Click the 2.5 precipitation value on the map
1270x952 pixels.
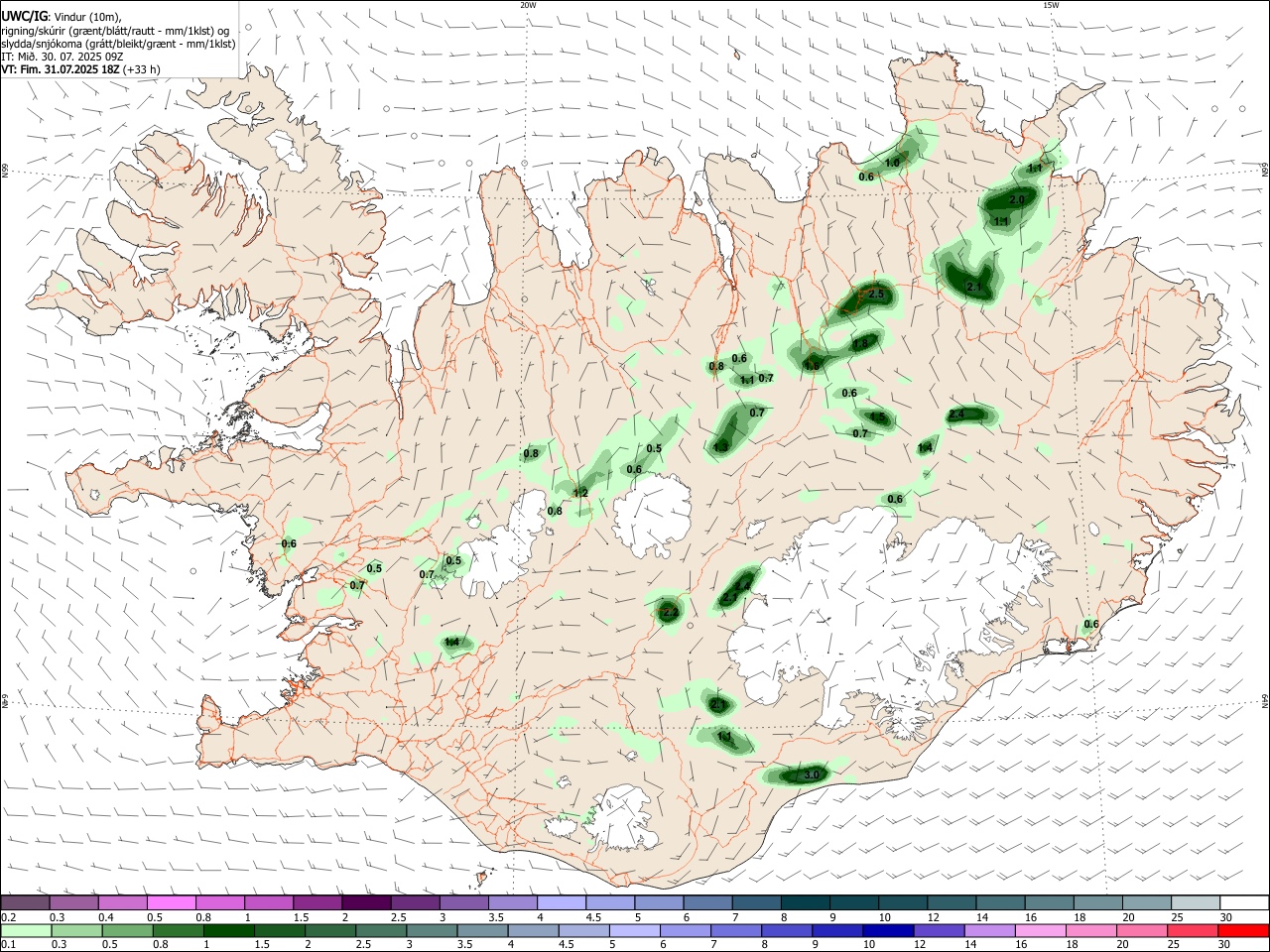pyautogui.click(x=876, y=295)
